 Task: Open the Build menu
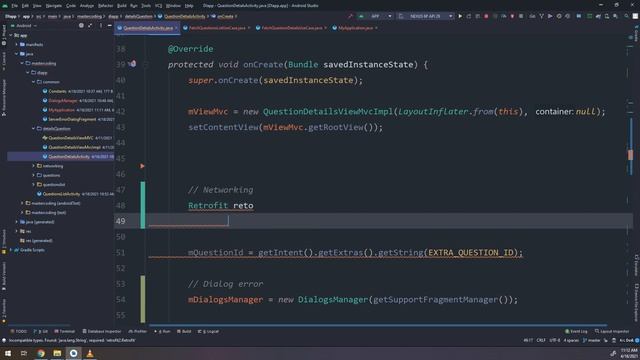122,6
